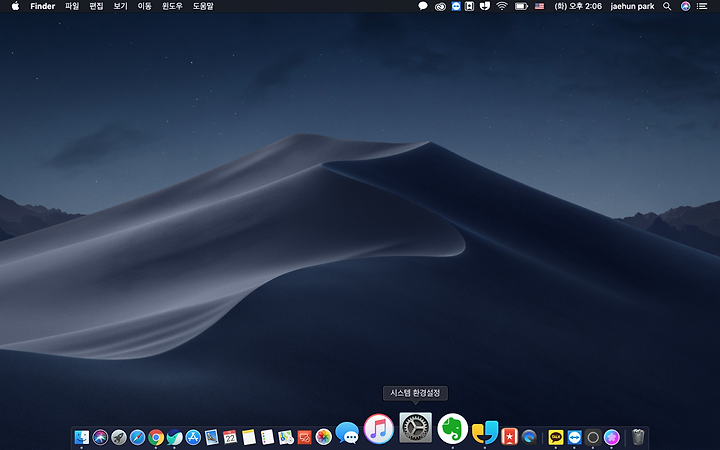Open Evernote elephant icon in dock
Viewport: 720px width, 450px height.
pyautogui.click(x=452, y=429)
